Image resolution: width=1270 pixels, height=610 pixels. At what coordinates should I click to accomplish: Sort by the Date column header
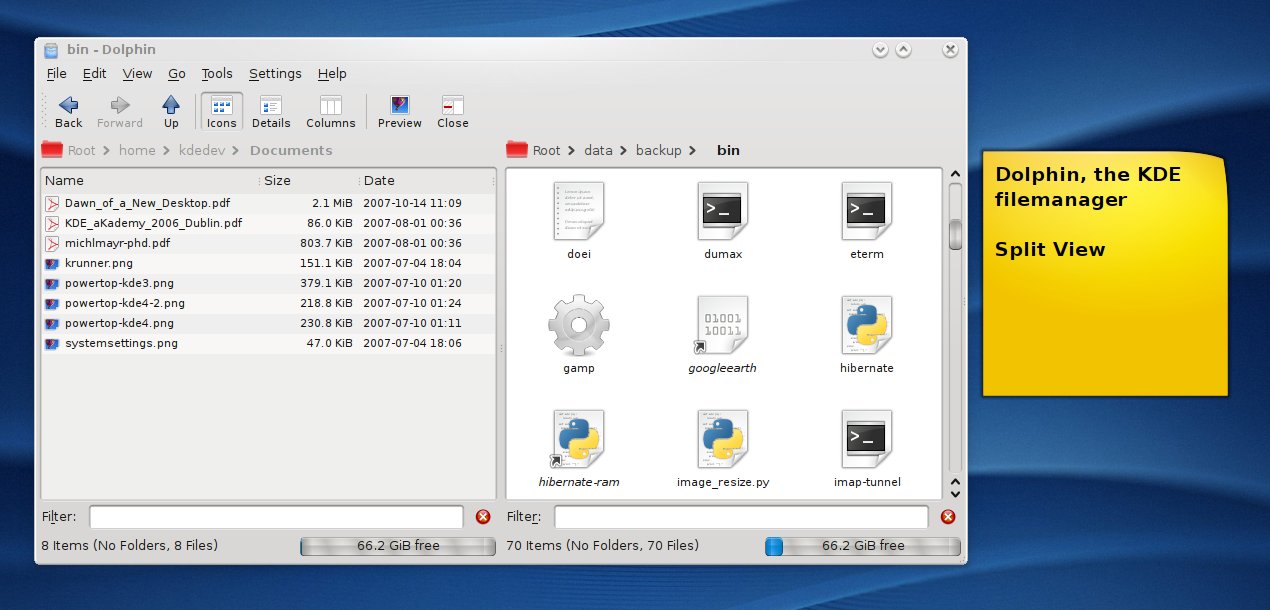(427, 181)
